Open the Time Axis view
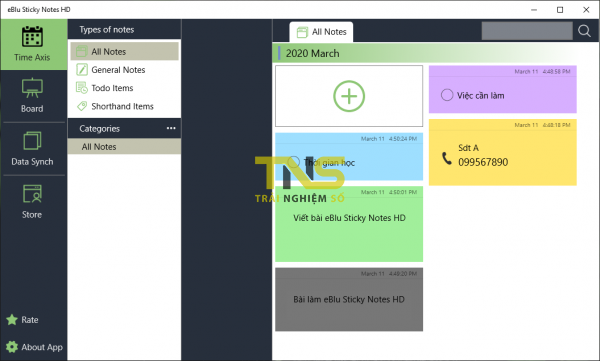 (x=34, y=44)
